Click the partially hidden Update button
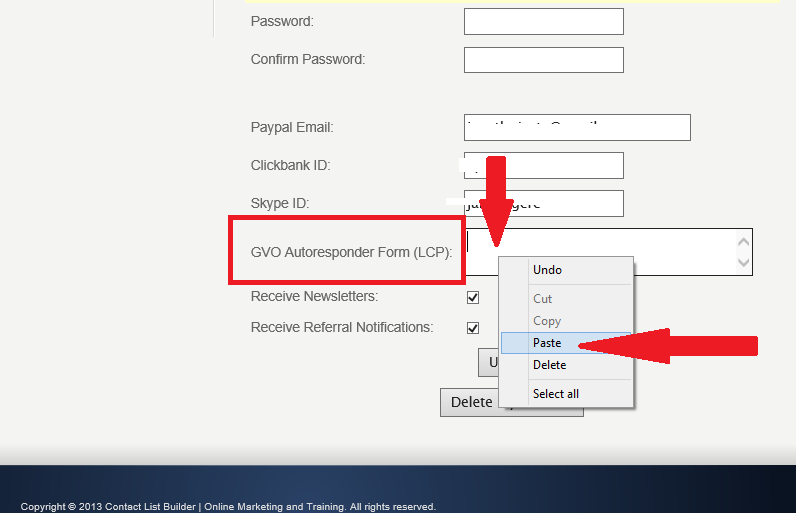The height and width of the screenshot is (513, 796). (488, 362)
